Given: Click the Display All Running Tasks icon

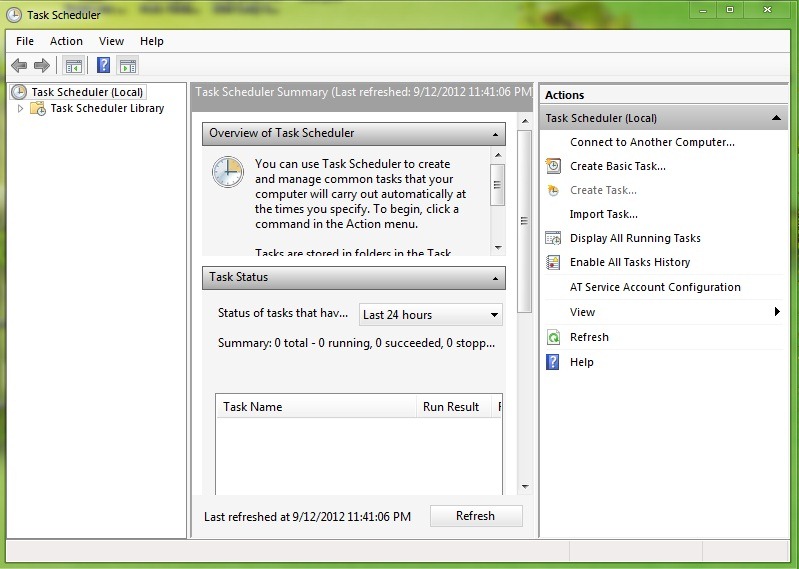Looking at the screenshot, I should (553, 238).
